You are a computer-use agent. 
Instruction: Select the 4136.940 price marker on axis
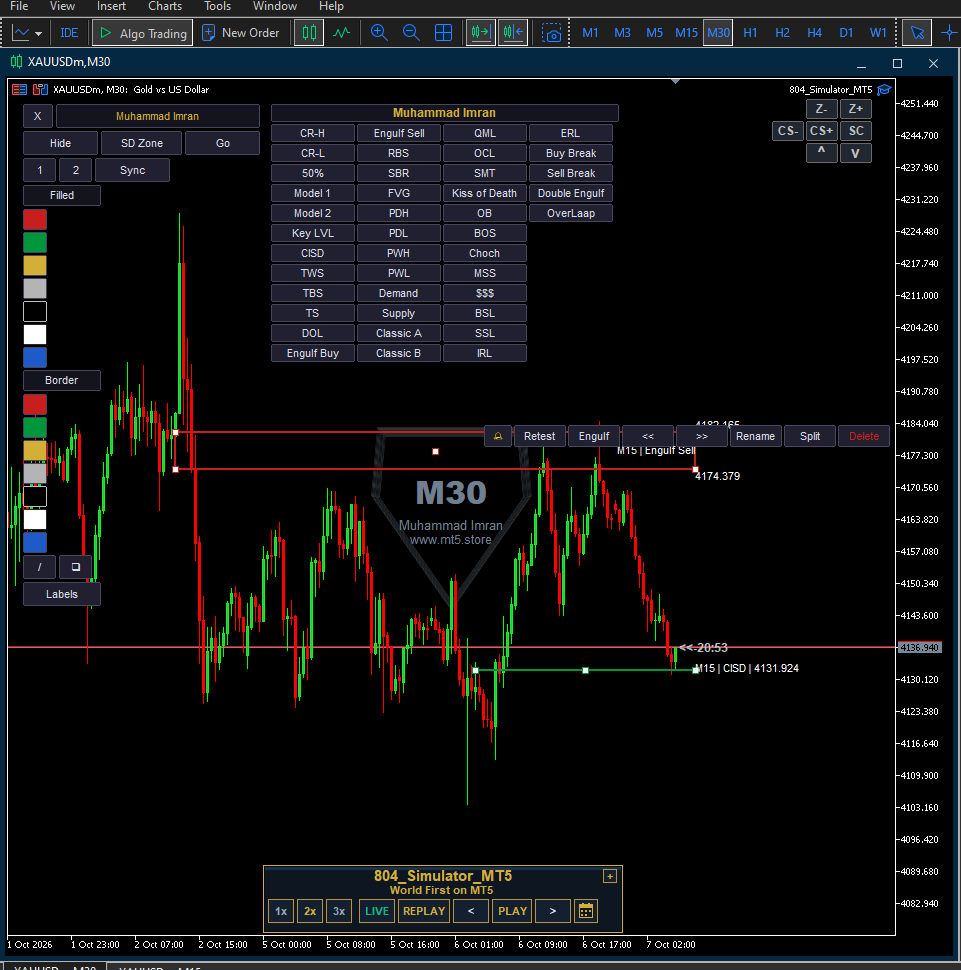[919, 648]
